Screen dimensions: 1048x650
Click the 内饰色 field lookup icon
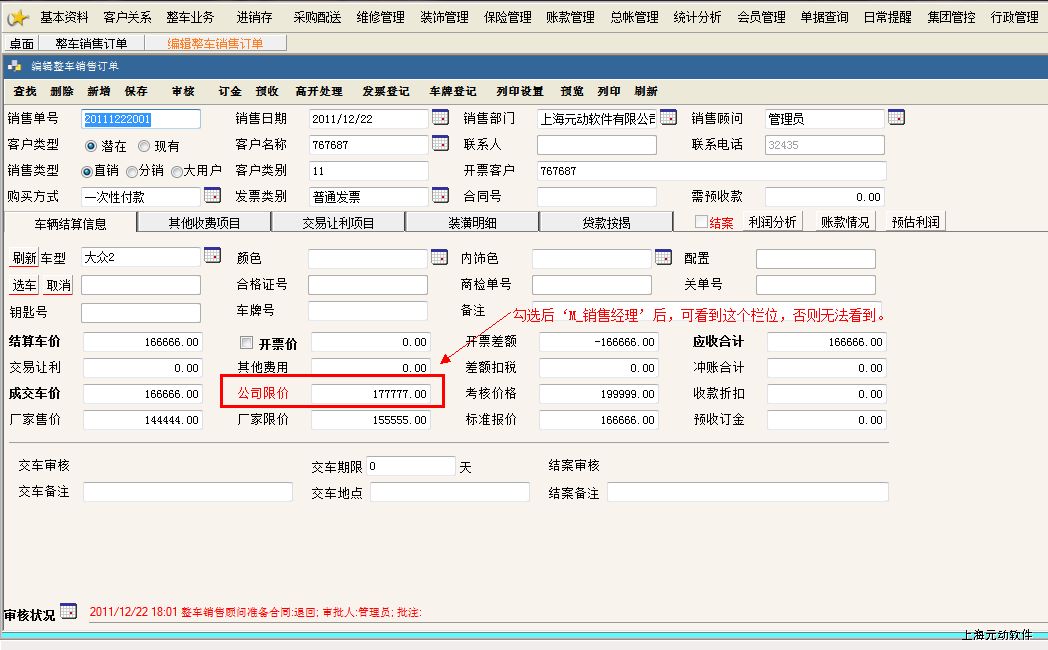[663, 257]
